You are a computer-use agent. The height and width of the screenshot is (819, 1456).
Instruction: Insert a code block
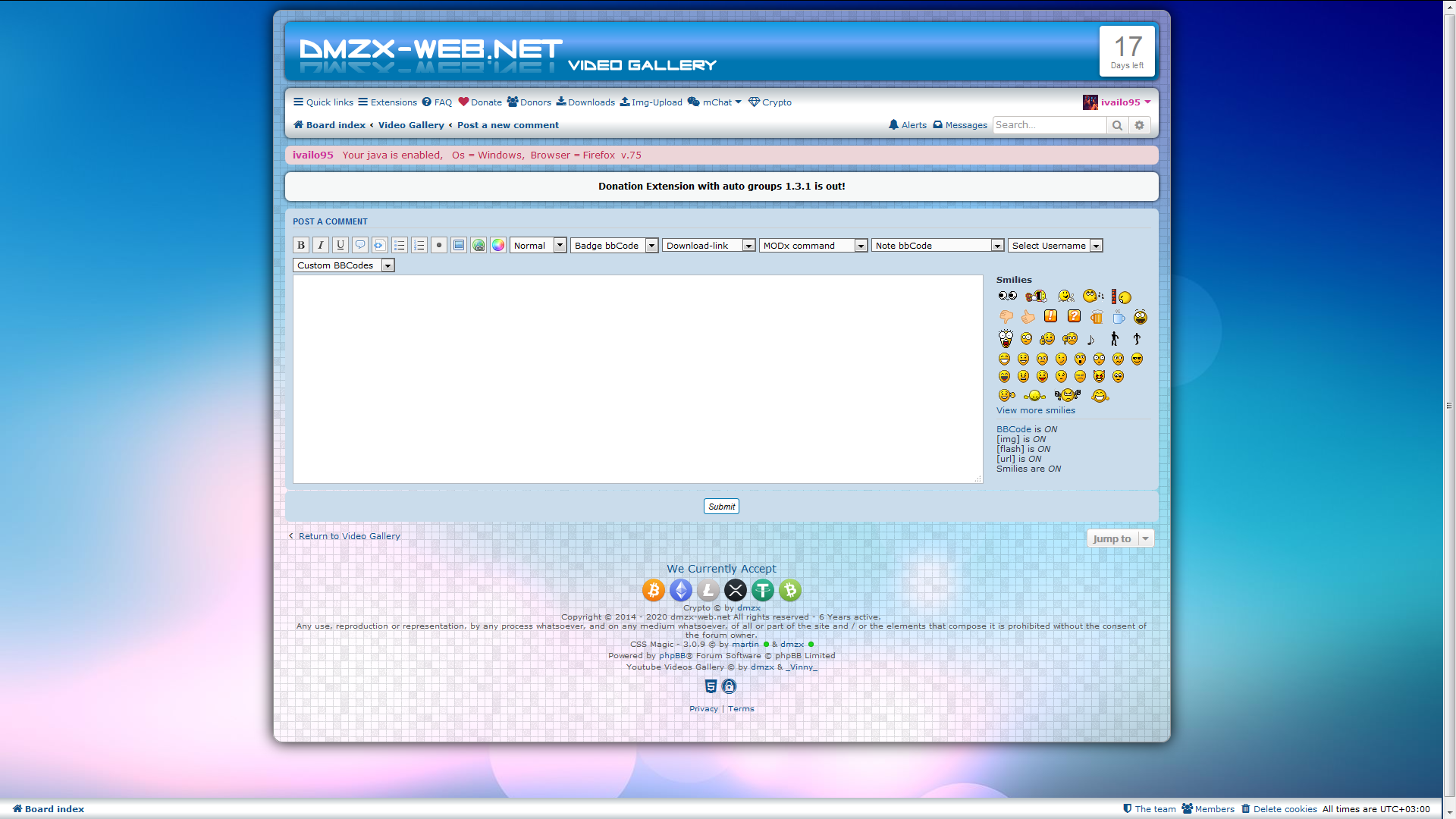click(x=380, y=245)
